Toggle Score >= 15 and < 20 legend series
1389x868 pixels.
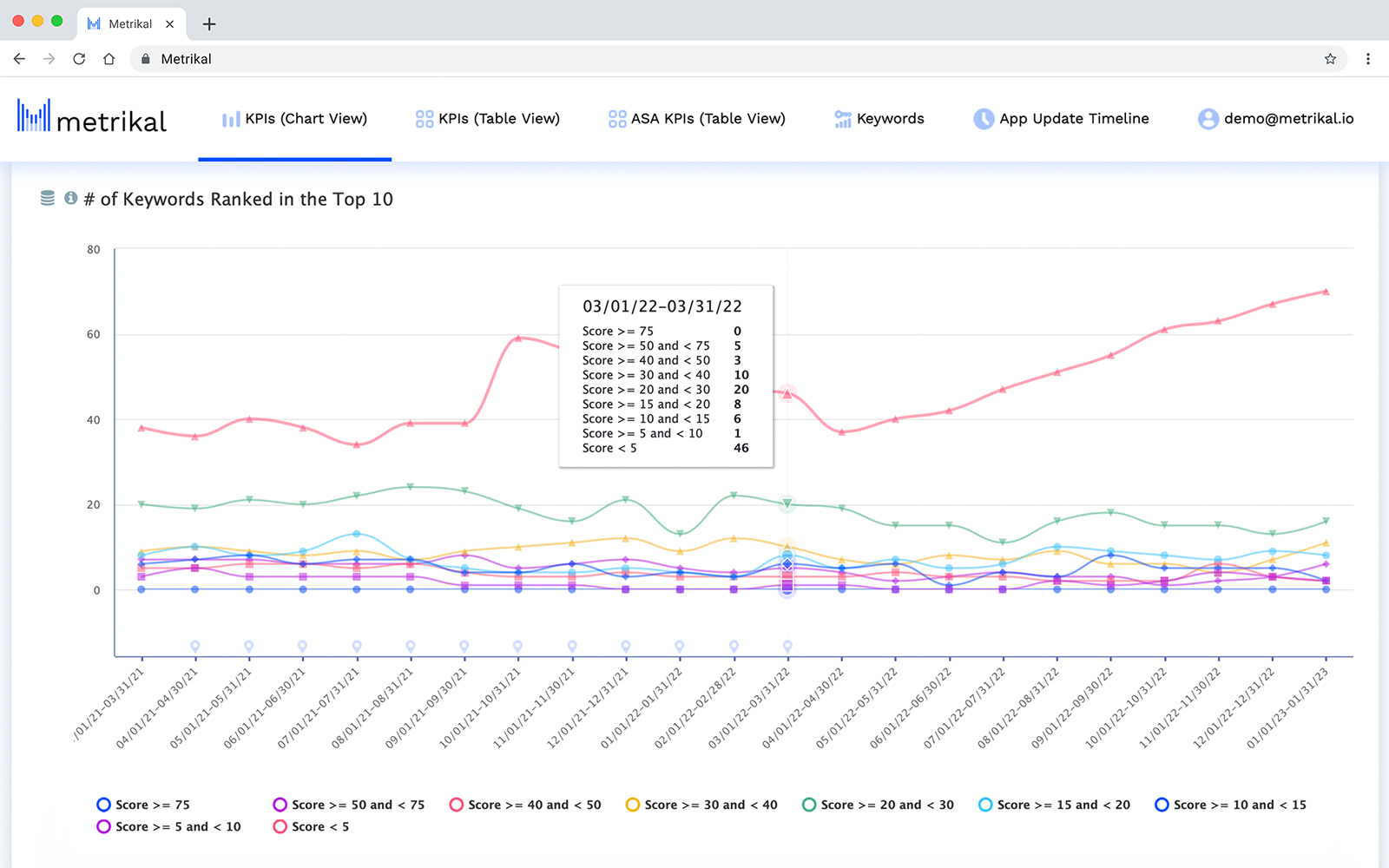(1054, 805)
